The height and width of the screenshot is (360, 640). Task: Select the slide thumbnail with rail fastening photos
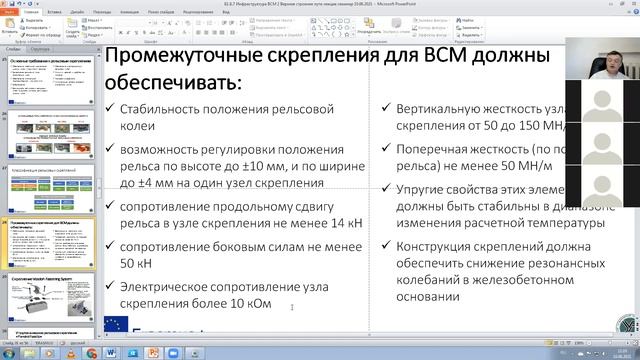click(51, 135)
